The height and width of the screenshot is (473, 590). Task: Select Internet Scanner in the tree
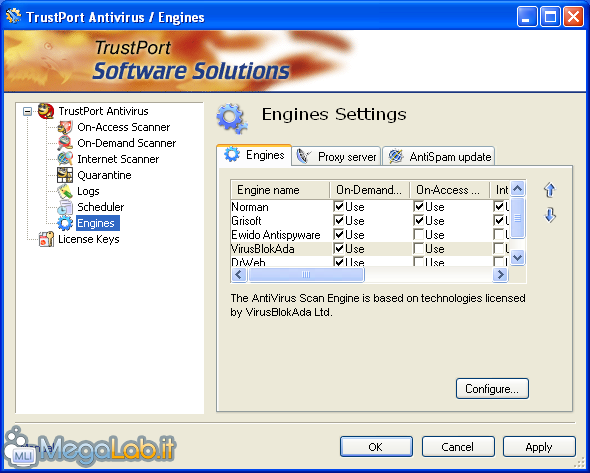coord(118,159)
